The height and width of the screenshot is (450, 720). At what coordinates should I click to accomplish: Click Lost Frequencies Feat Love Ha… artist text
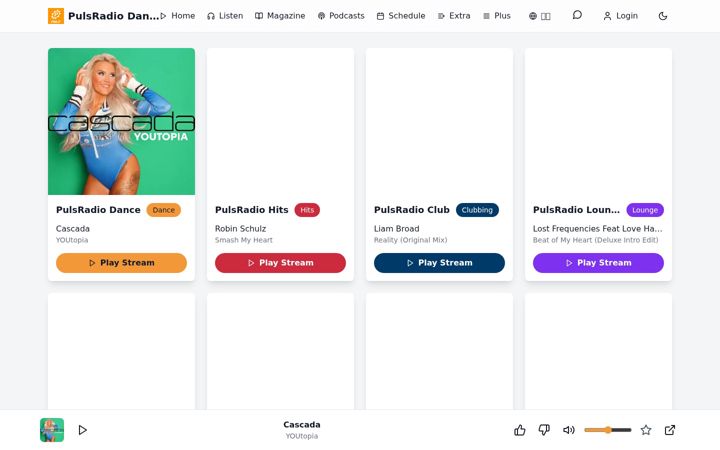click(597, 229)
